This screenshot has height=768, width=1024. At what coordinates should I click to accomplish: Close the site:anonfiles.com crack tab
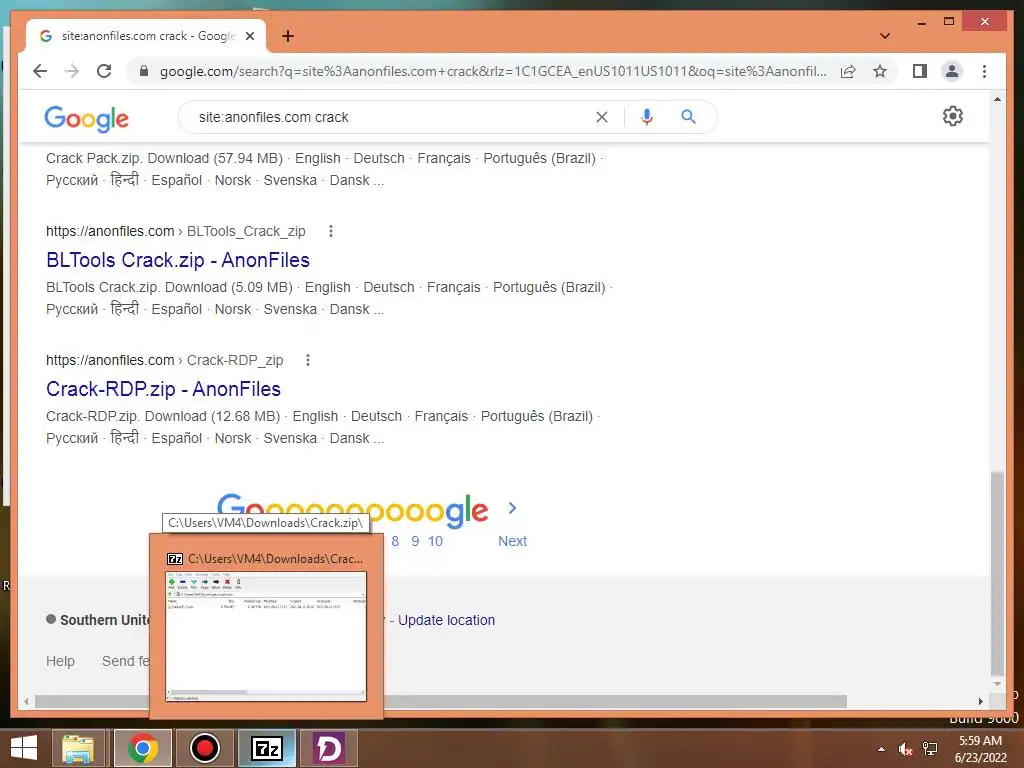click(x=249, y=36)
